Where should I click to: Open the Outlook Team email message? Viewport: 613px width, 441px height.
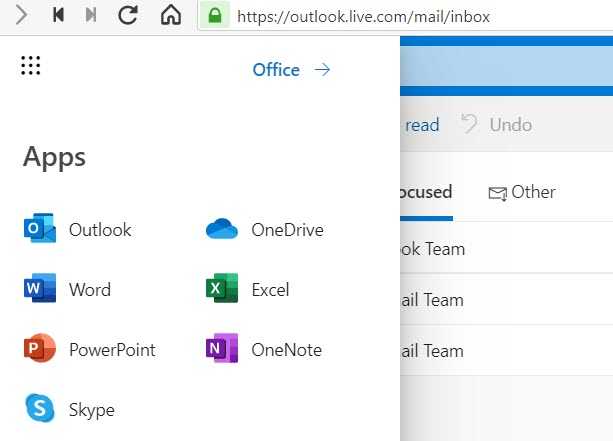click(507, 248)
